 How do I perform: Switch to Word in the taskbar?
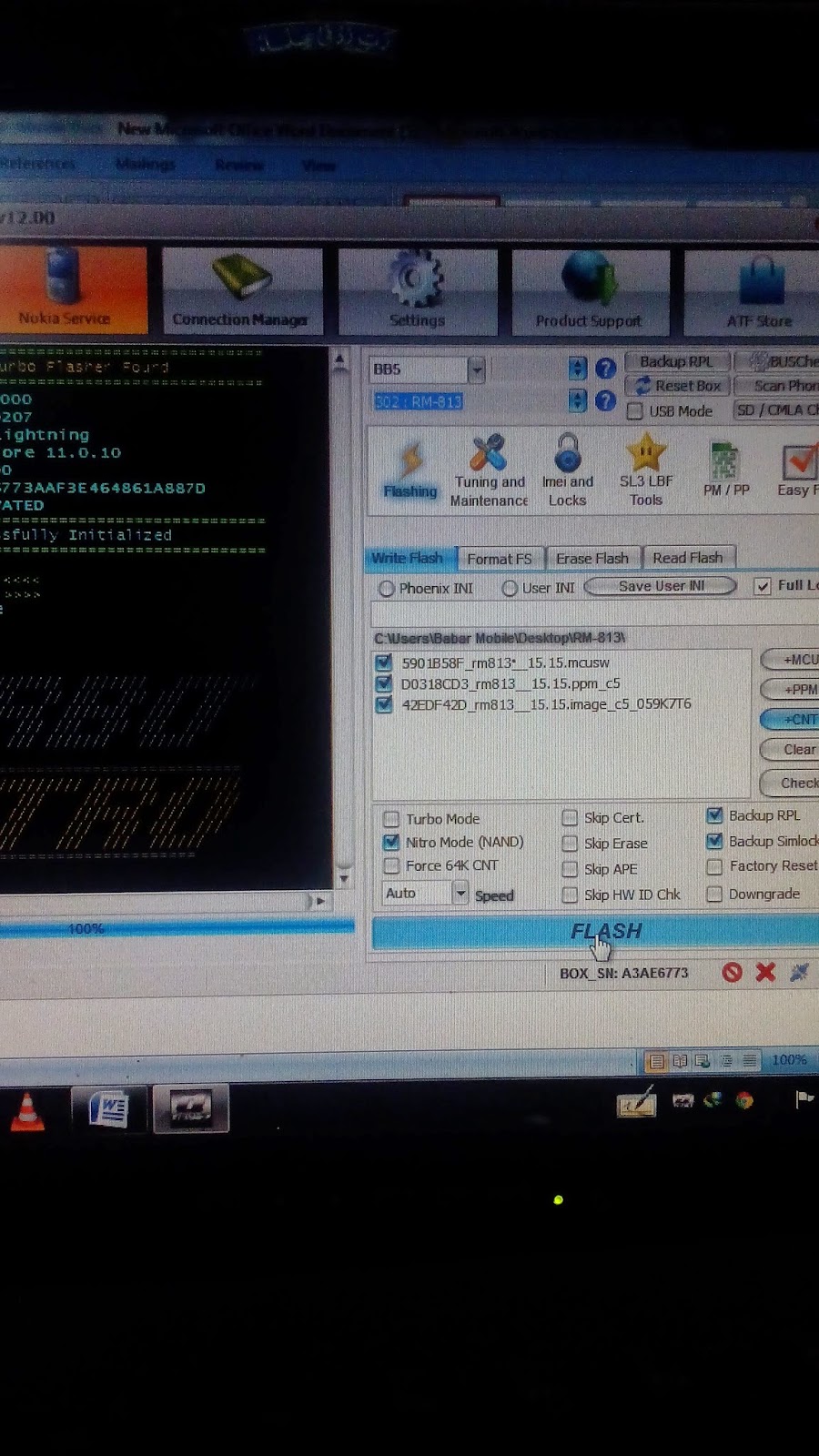[108, 1109]
